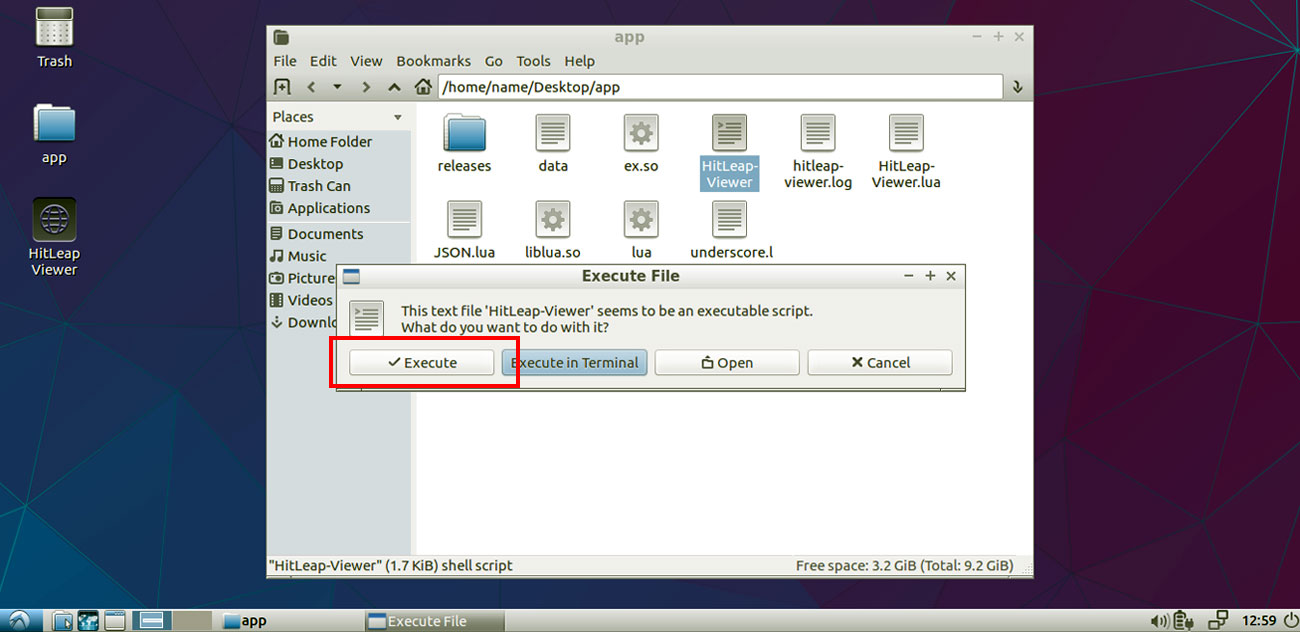Click the battery status tray icon
The width and height of the screenshot is (1300, 632).
click(x=1186, y=621)
